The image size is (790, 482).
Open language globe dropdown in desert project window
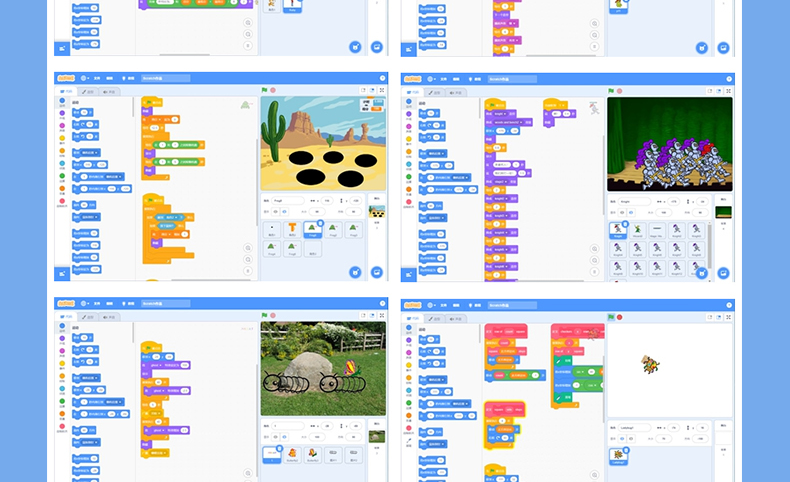85,78
